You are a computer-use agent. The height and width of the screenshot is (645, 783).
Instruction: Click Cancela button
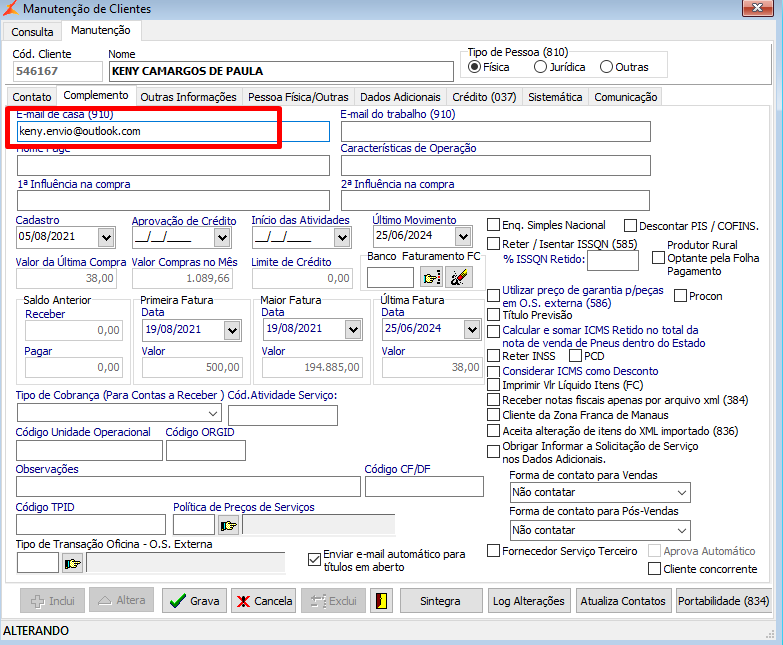[263, 601]
